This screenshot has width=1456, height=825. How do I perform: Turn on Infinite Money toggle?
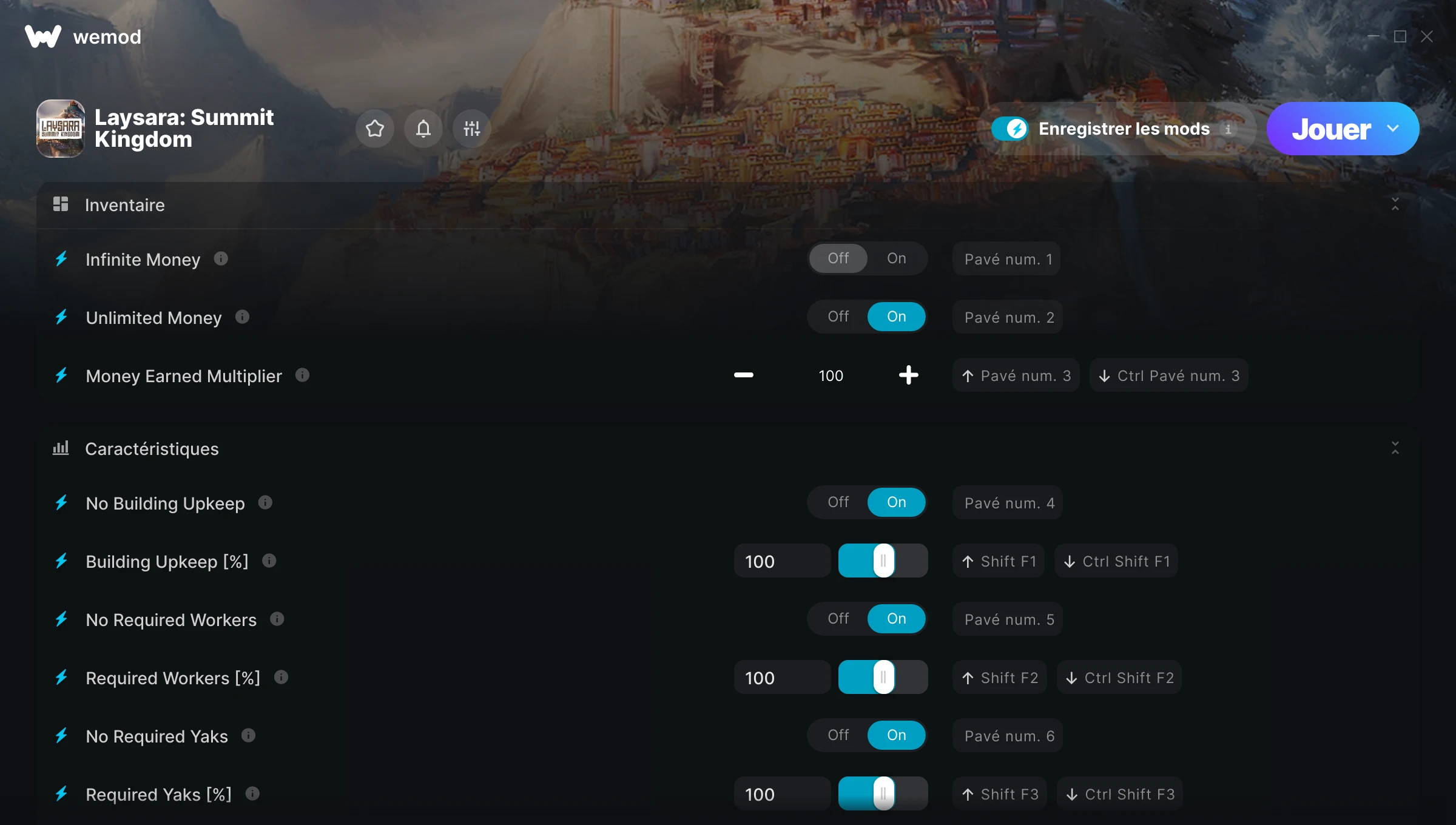tap(896, 258)
